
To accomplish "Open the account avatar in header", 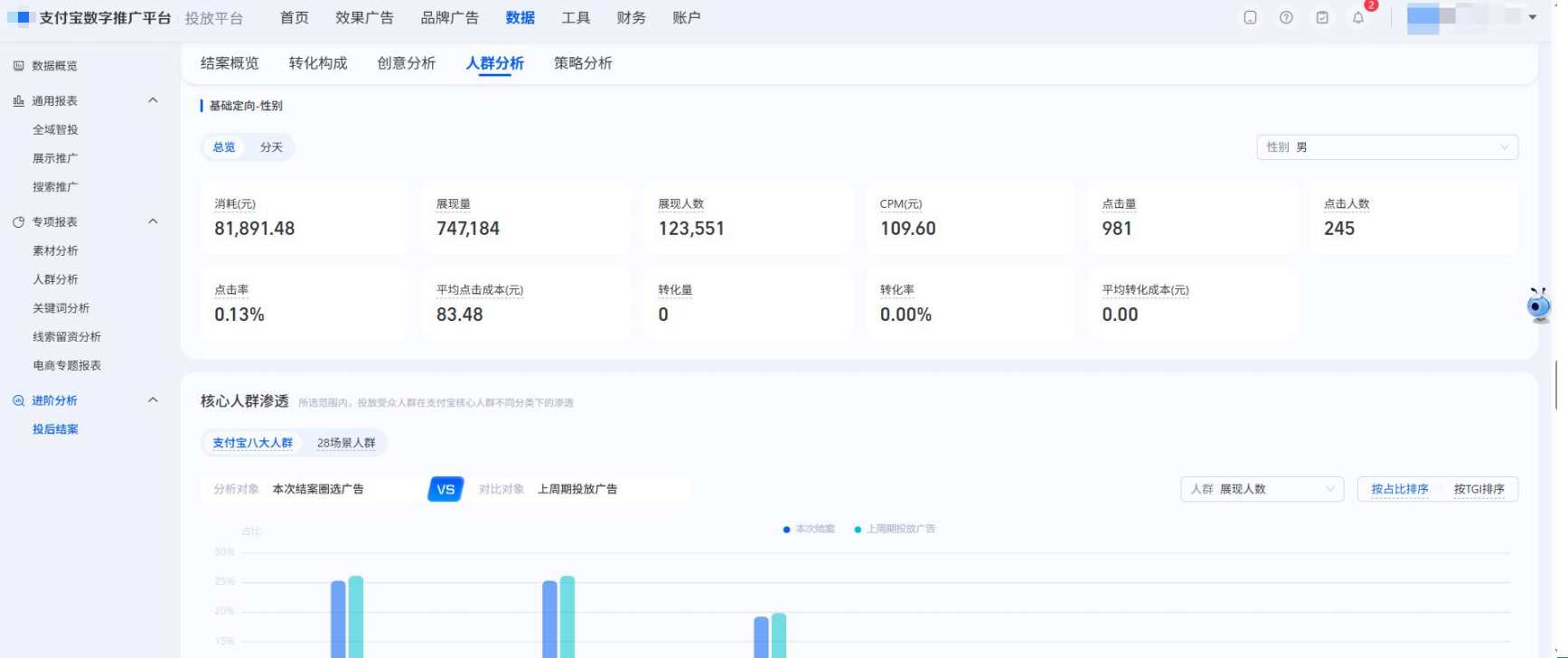I will pyautogui.click(x=1422, y=17).
